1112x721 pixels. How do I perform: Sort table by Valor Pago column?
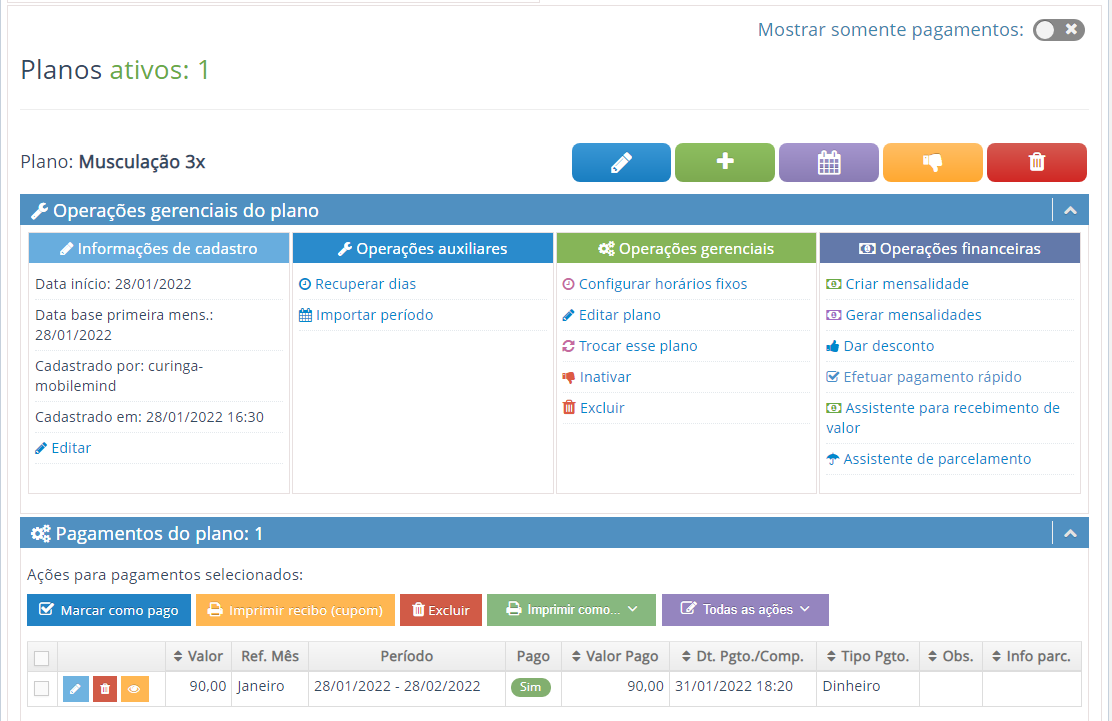tap(614, 657)
